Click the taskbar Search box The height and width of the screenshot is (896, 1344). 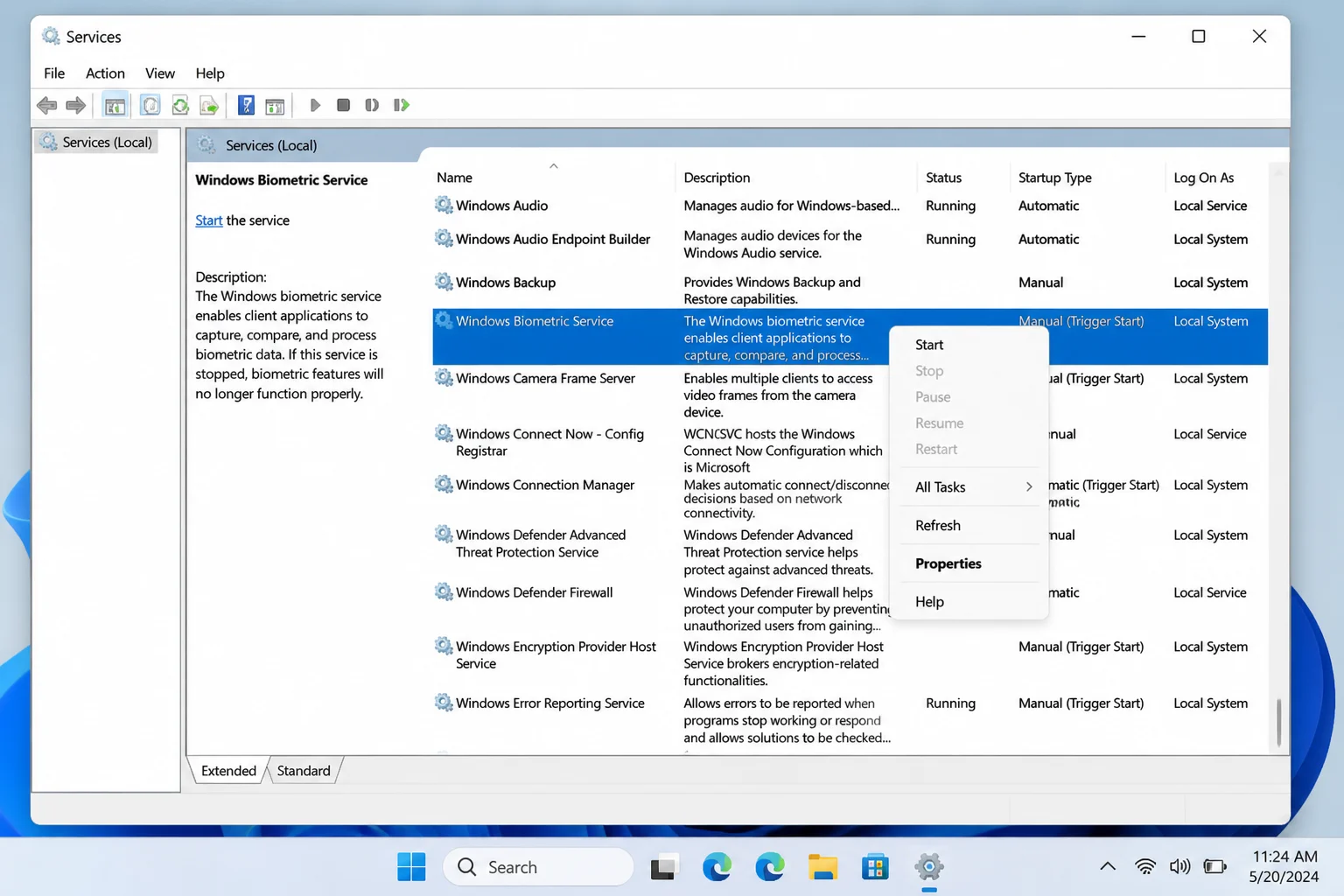pos(538,867)
